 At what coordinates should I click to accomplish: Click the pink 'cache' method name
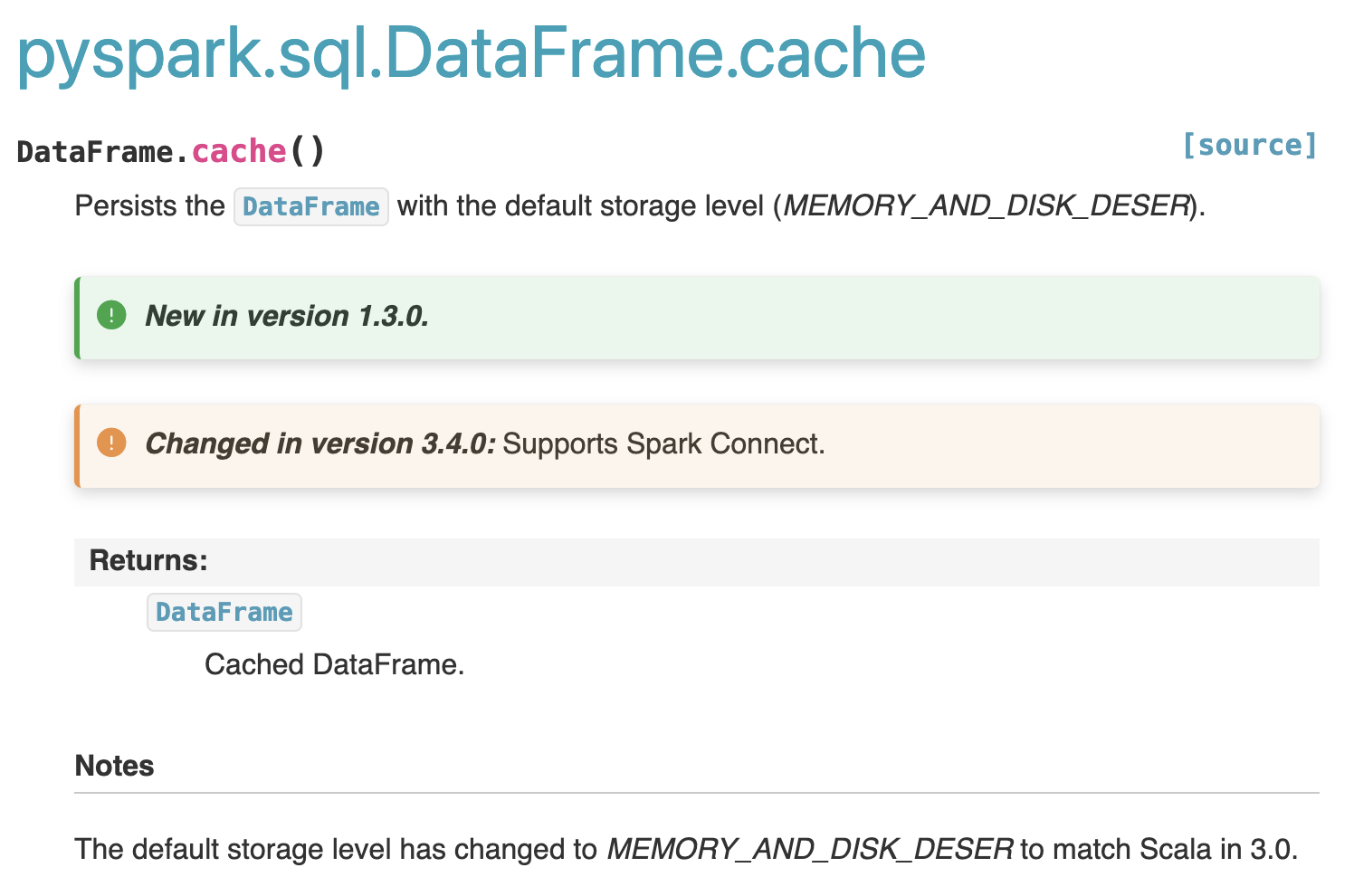pos(239,151)
